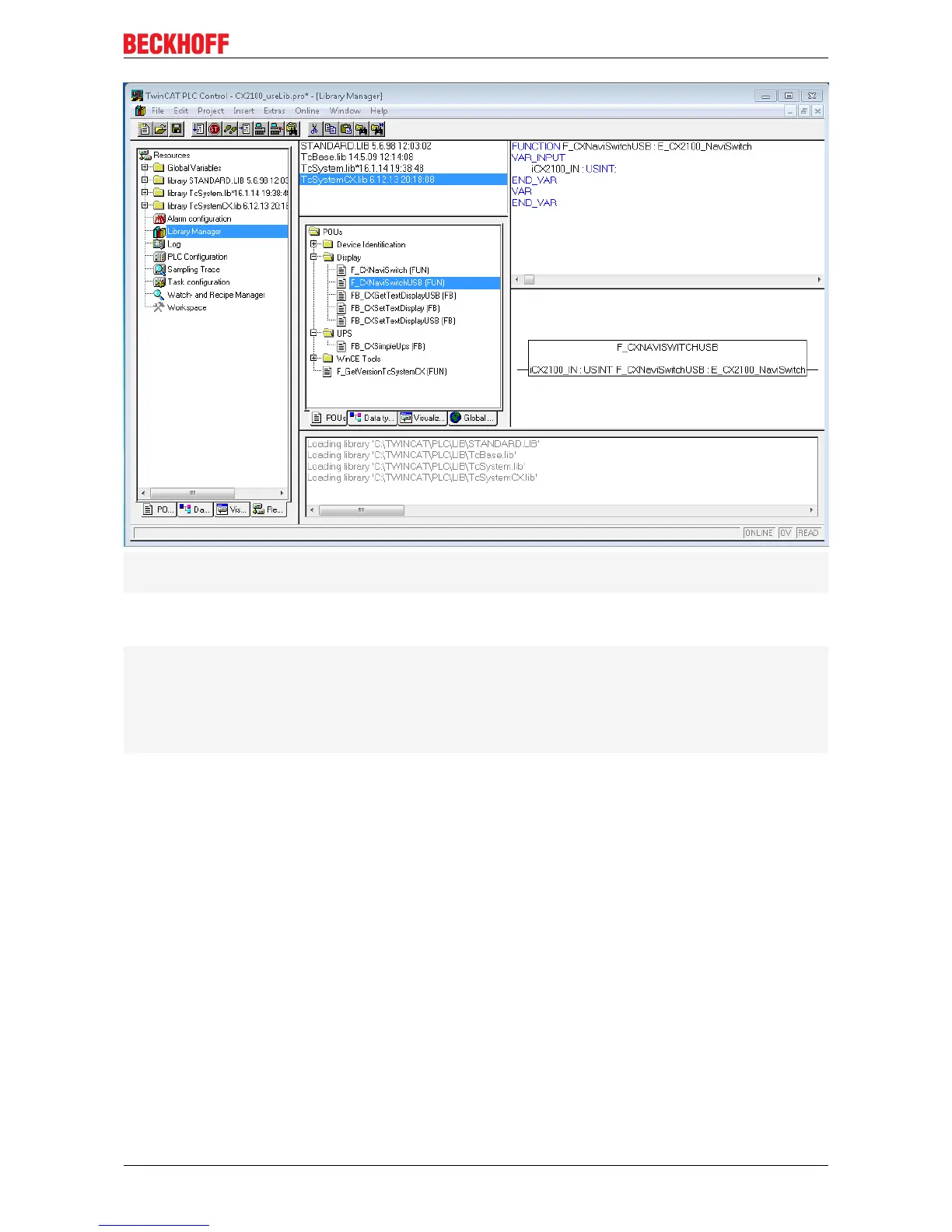This screenshot has height=1232, width=952.
Task: Click the Paste toolbar icon
Action: (346, 129)
